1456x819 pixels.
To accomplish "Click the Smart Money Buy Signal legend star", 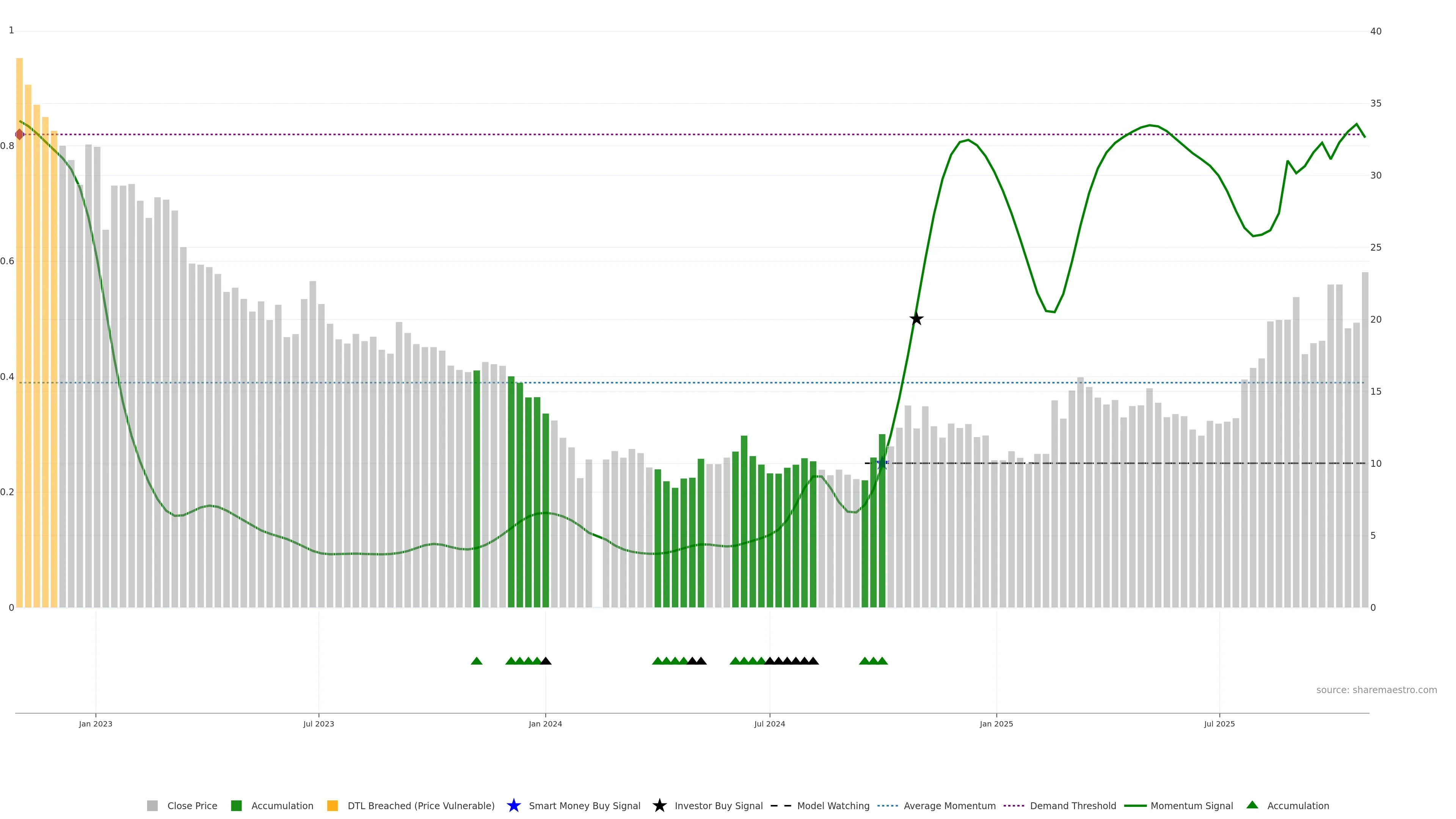I will click(x=514, y=806).
